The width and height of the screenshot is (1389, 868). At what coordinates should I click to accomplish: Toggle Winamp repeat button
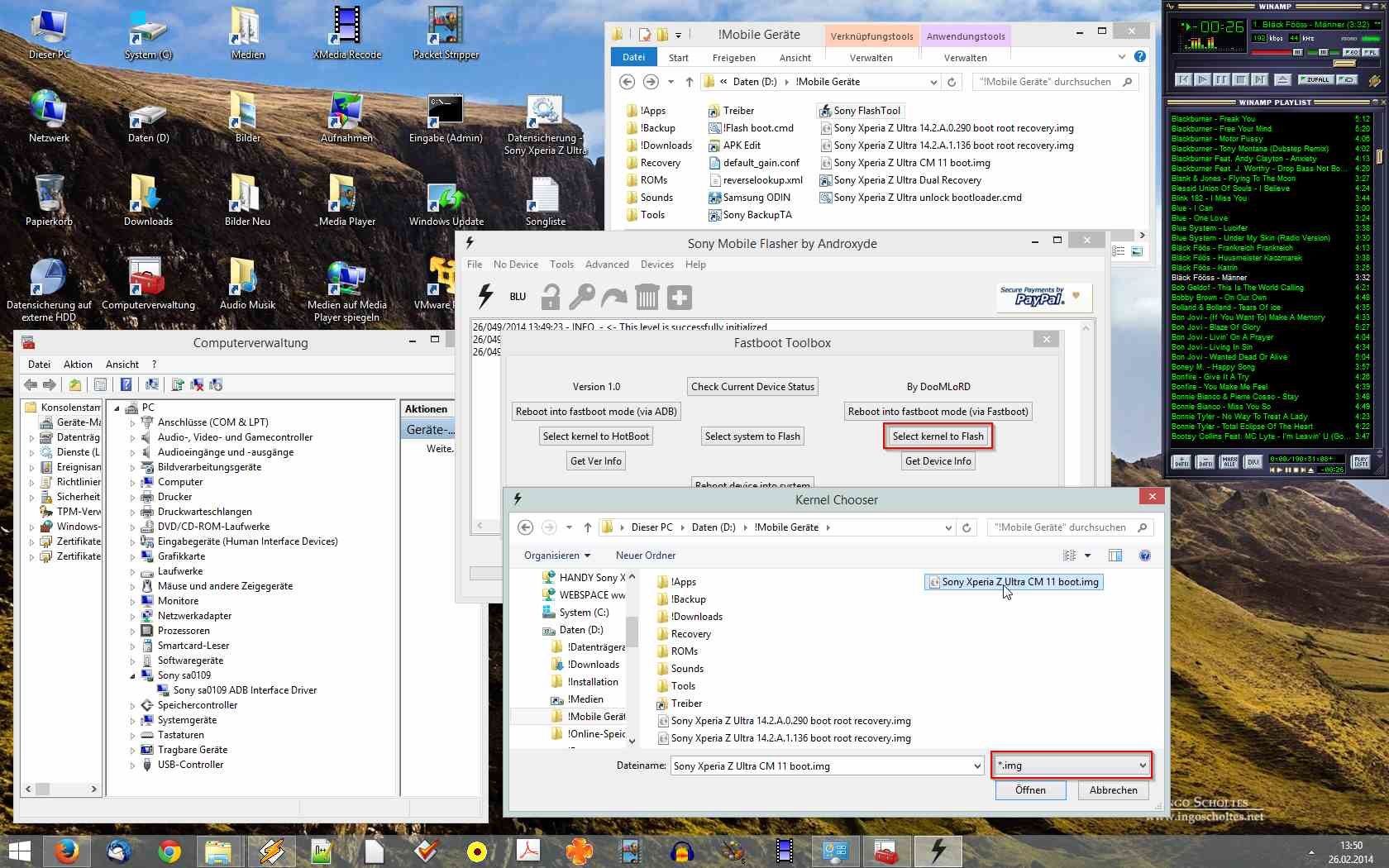tap(1347, 79)
